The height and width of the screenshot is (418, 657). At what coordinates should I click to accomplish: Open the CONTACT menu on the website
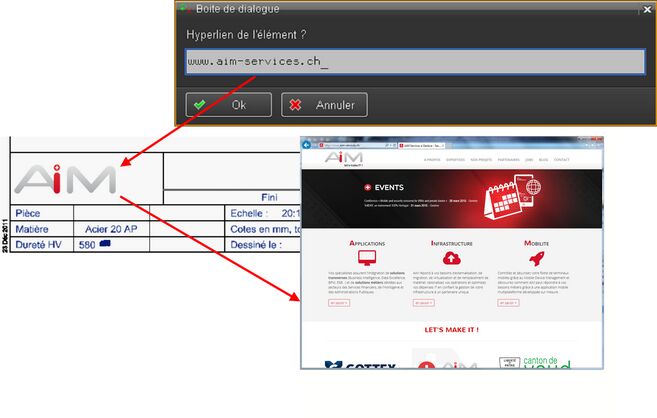click(561, 160)
